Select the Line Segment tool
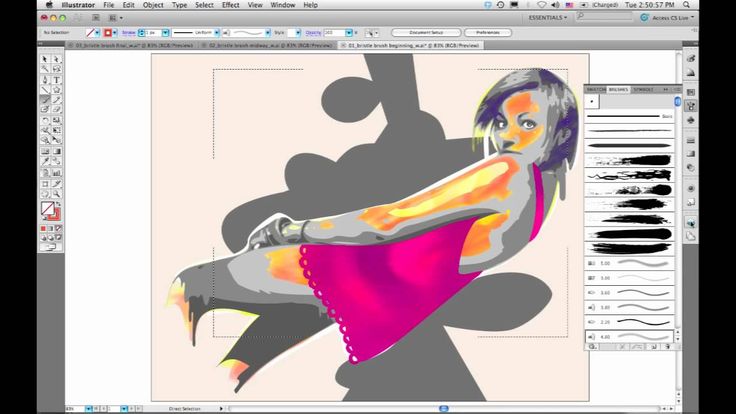 (x=45, y=90)
